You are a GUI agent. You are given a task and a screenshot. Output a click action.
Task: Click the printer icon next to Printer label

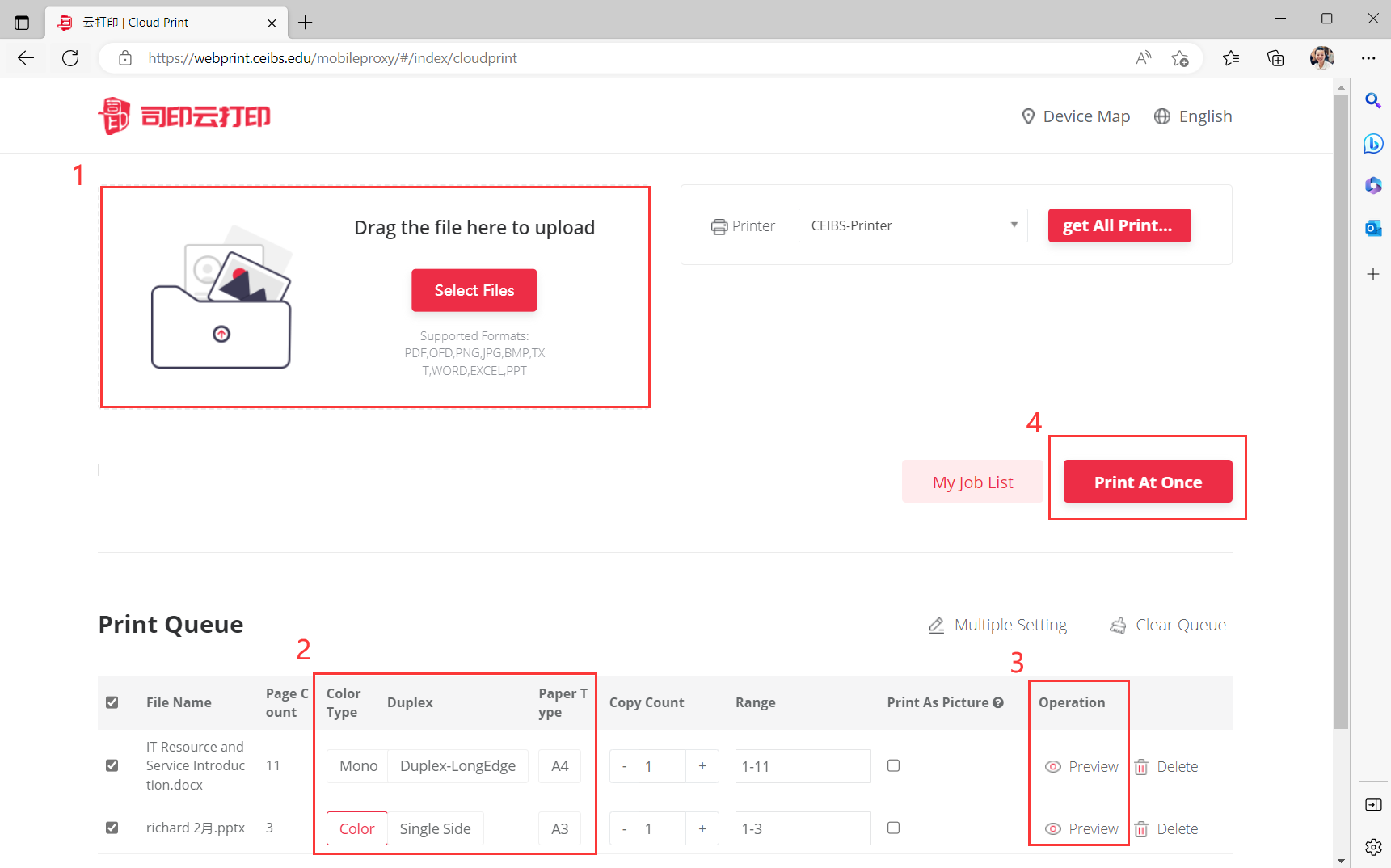pyautogui.click(x=720, y=225)
